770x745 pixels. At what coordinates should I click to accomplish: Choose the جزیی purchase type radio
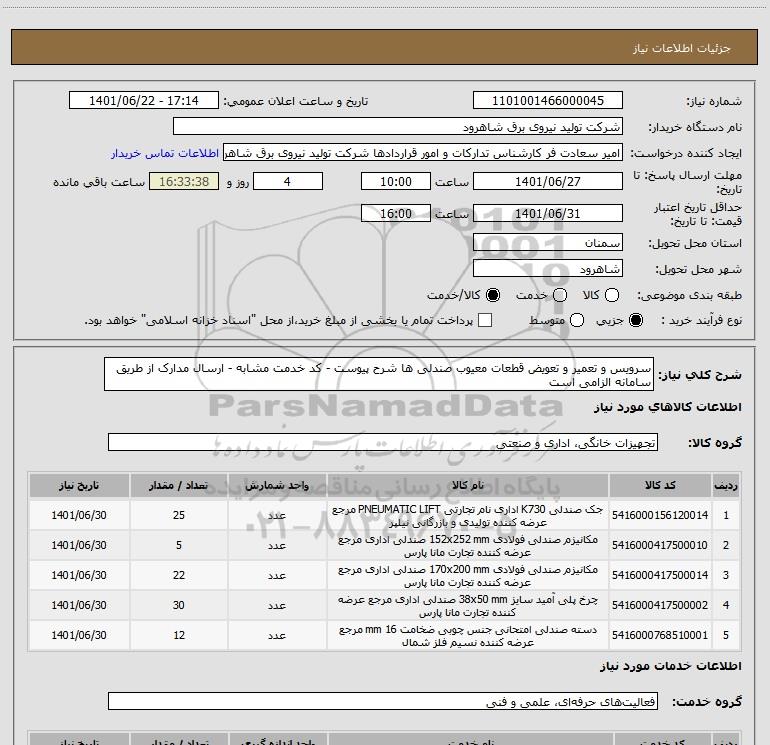tap(635, 320)
